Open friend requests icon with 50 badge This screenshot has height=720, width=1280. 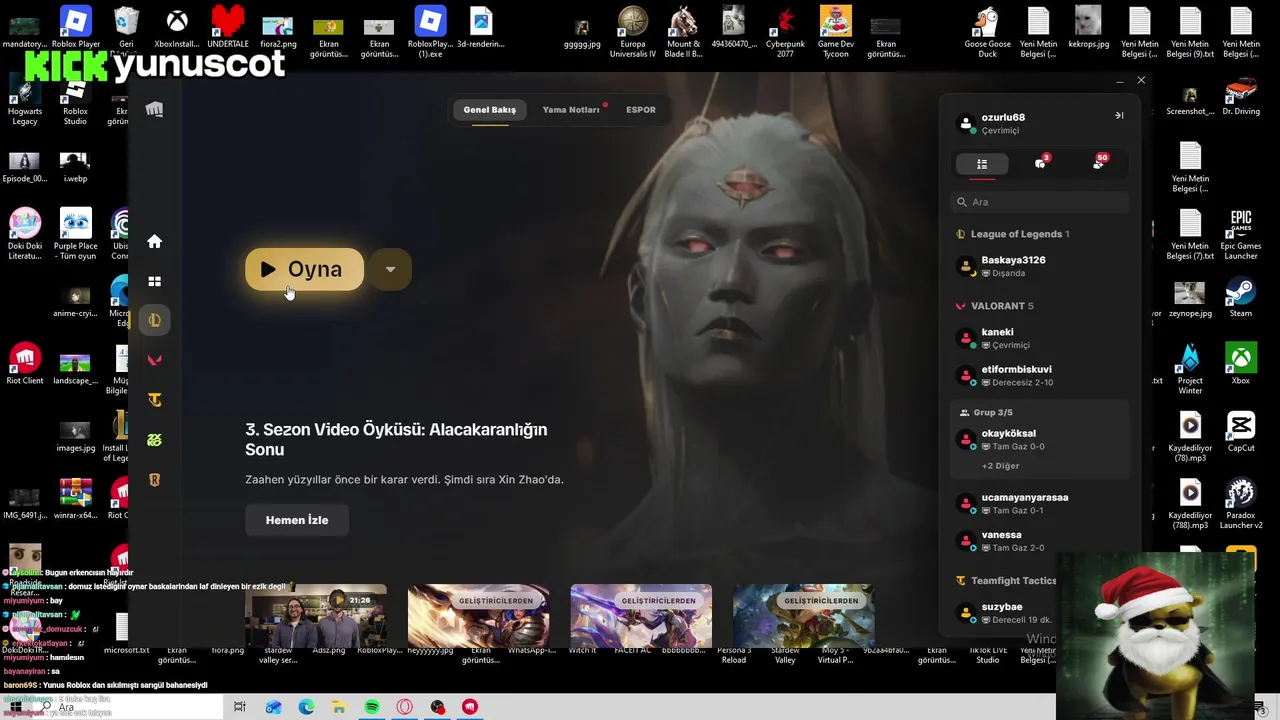coord(1099,163)
